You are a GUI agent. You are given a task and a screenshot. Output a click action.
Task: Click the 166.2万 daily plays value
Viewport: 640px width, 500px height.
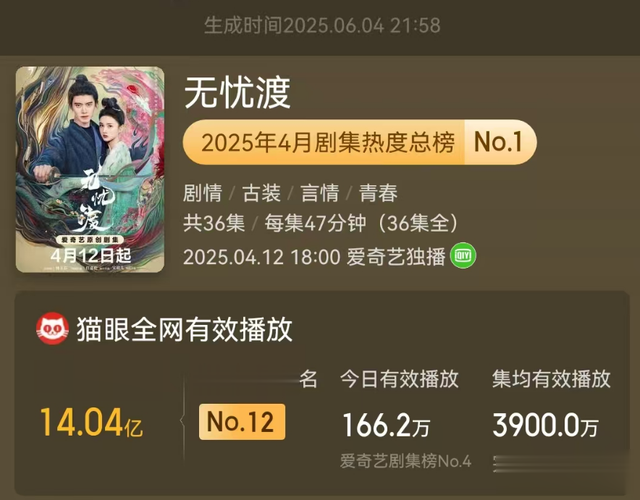pos(387,425)
